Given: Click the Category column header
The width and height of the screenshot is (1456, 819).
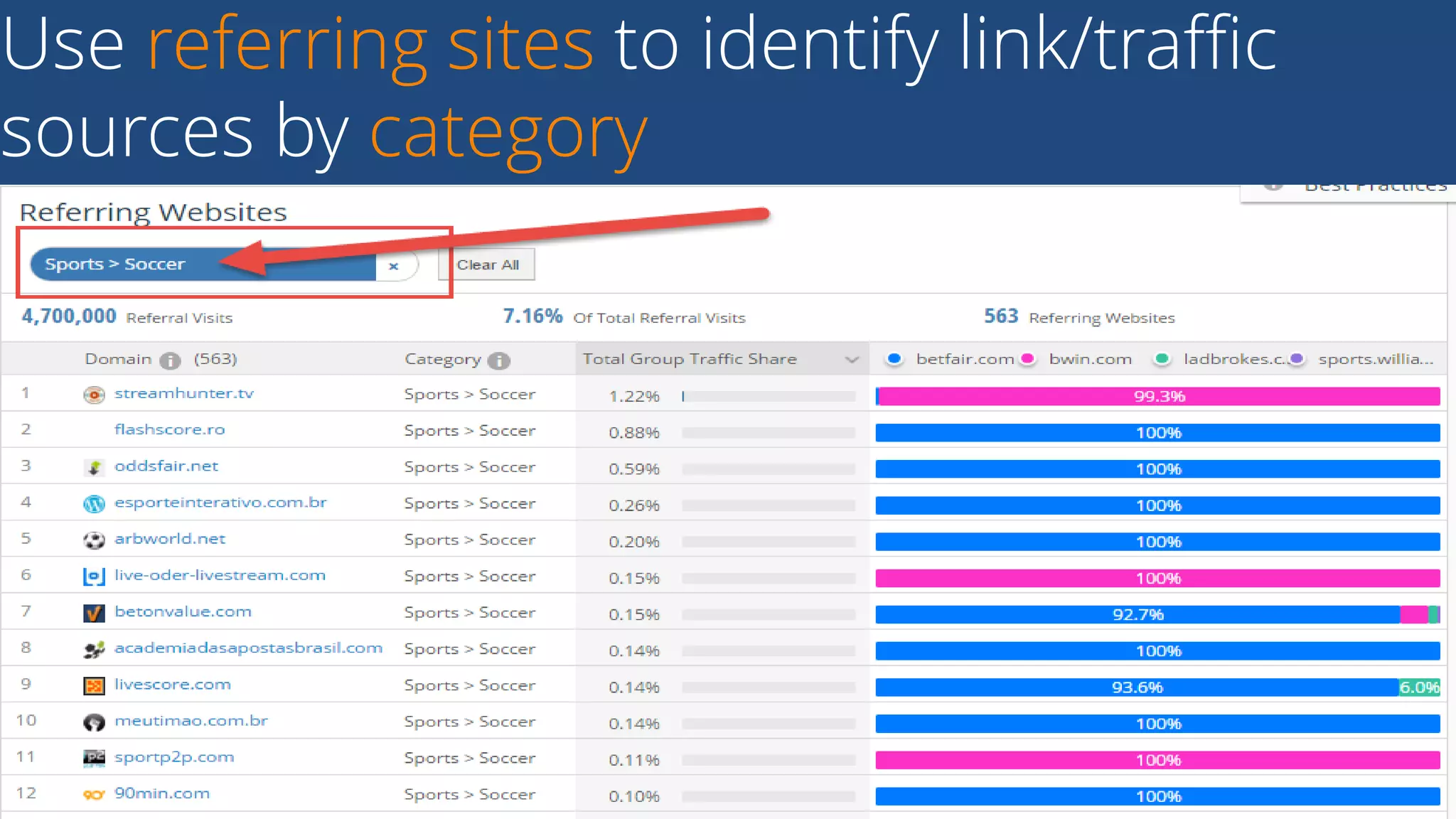Looking at the screenshot, I should [x=442, y=360].
